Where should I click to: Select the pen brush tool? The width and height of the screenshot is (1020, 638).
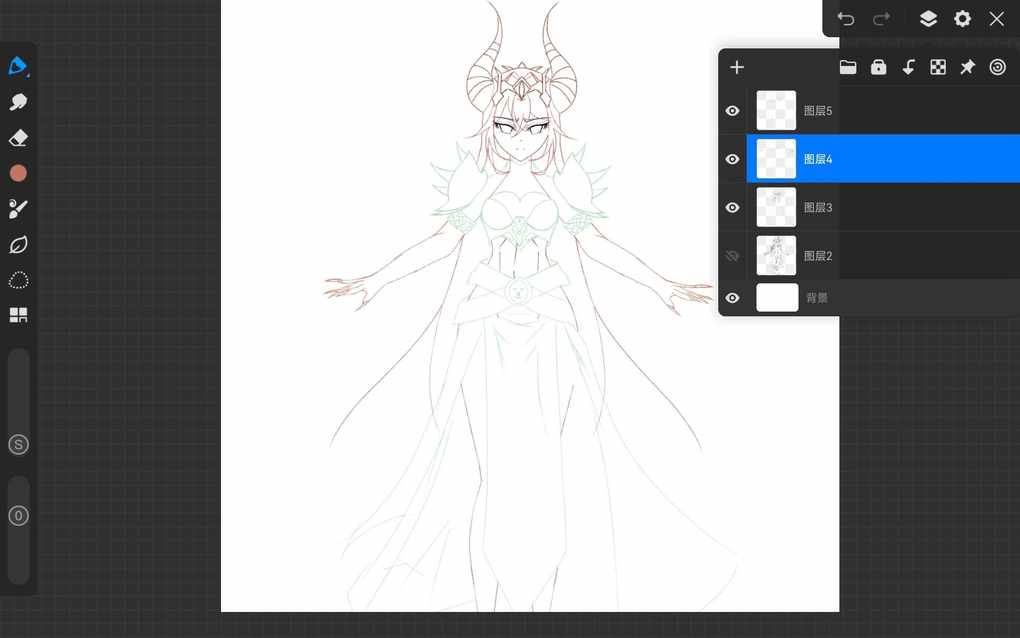18,66
